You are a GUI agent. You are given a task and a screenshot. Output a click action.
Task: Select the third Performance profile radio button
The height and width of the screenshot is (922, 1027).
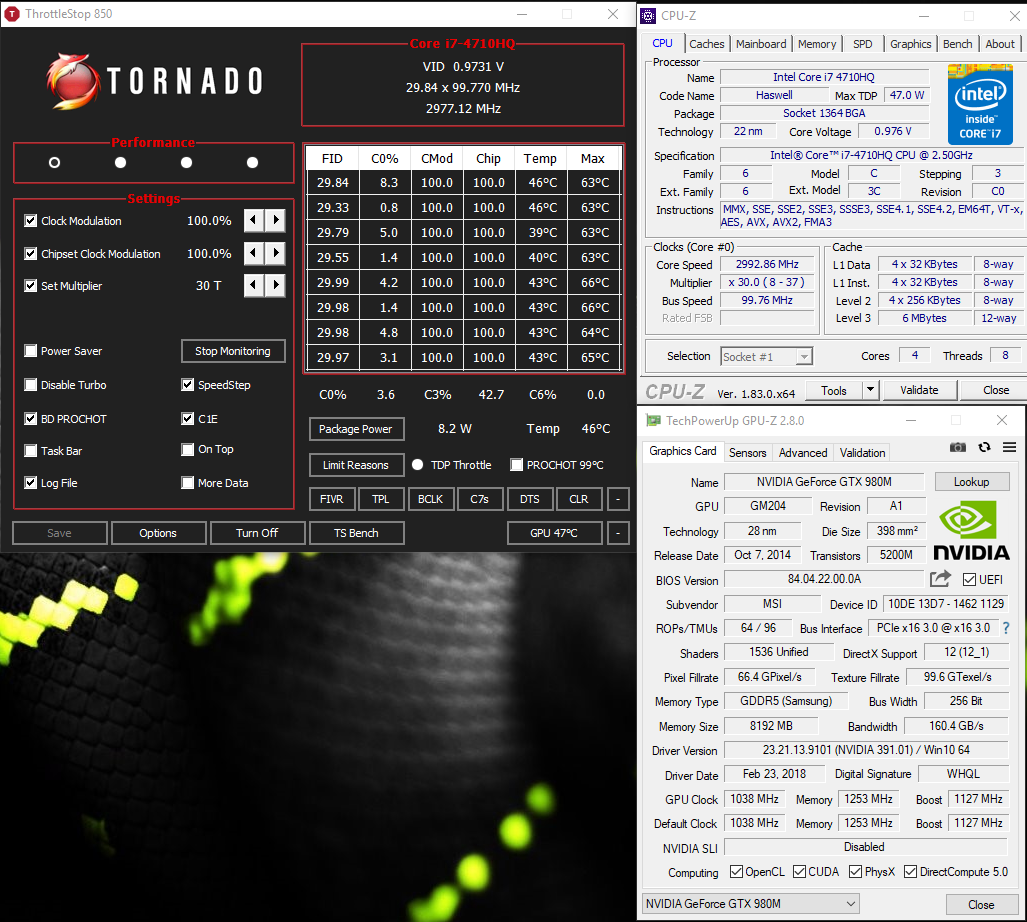coord(187,162)
